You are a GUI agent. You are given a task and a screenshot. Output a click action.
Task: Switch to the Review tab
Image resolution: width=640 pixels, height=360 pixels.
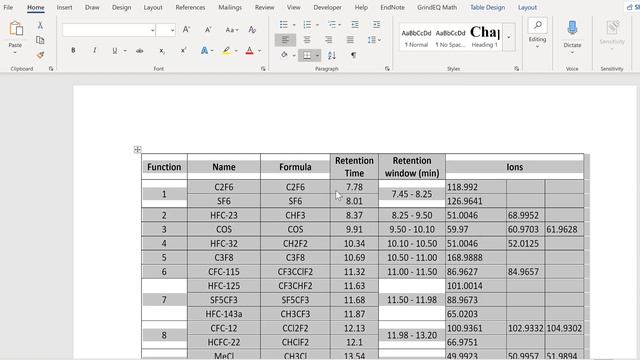point(264,7)
